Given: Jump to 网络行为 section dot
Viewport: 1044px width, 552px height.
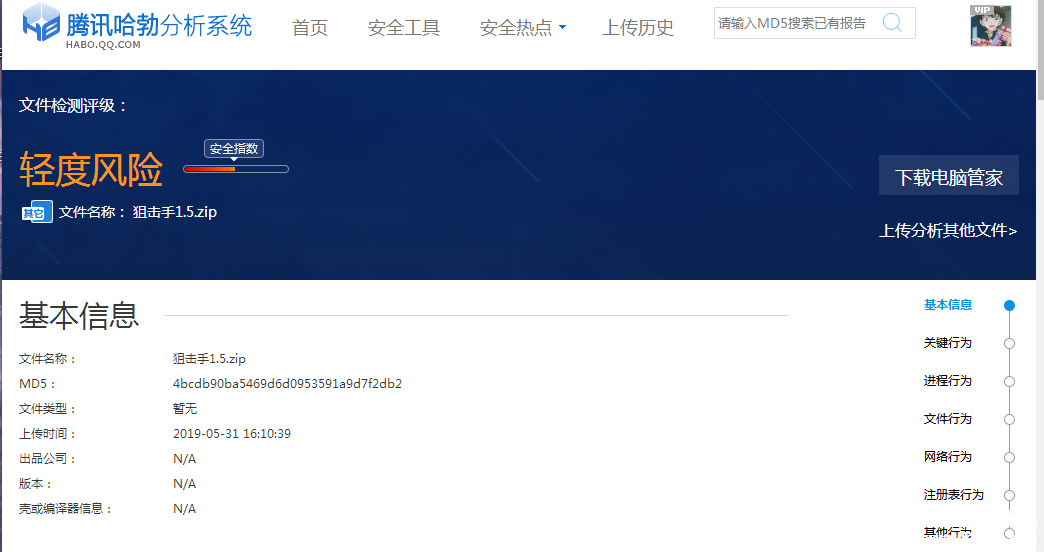Looking at the screenshot, I should coord(1009,458).
